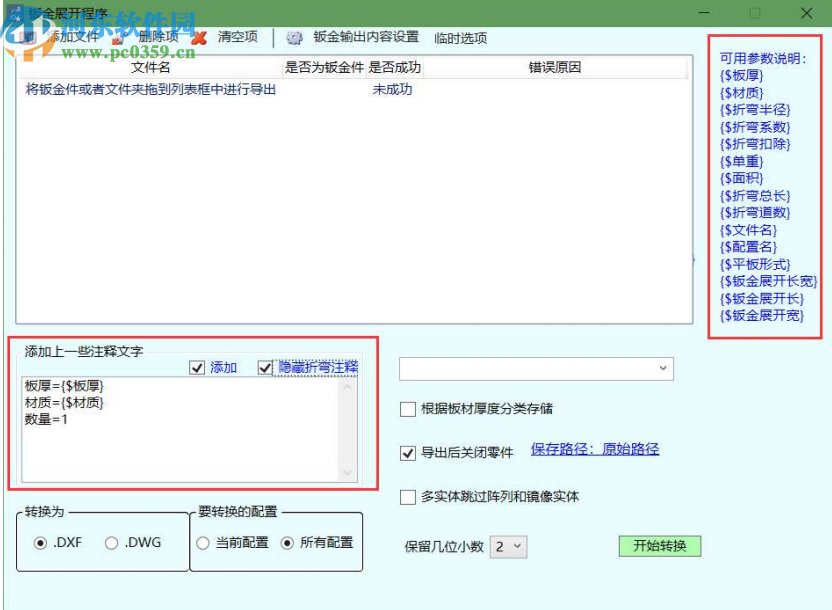The width and height of the screenshot is (832, 610).
Task: Open the empty combo box above 根据板材厚度
Action: (536, 369)
